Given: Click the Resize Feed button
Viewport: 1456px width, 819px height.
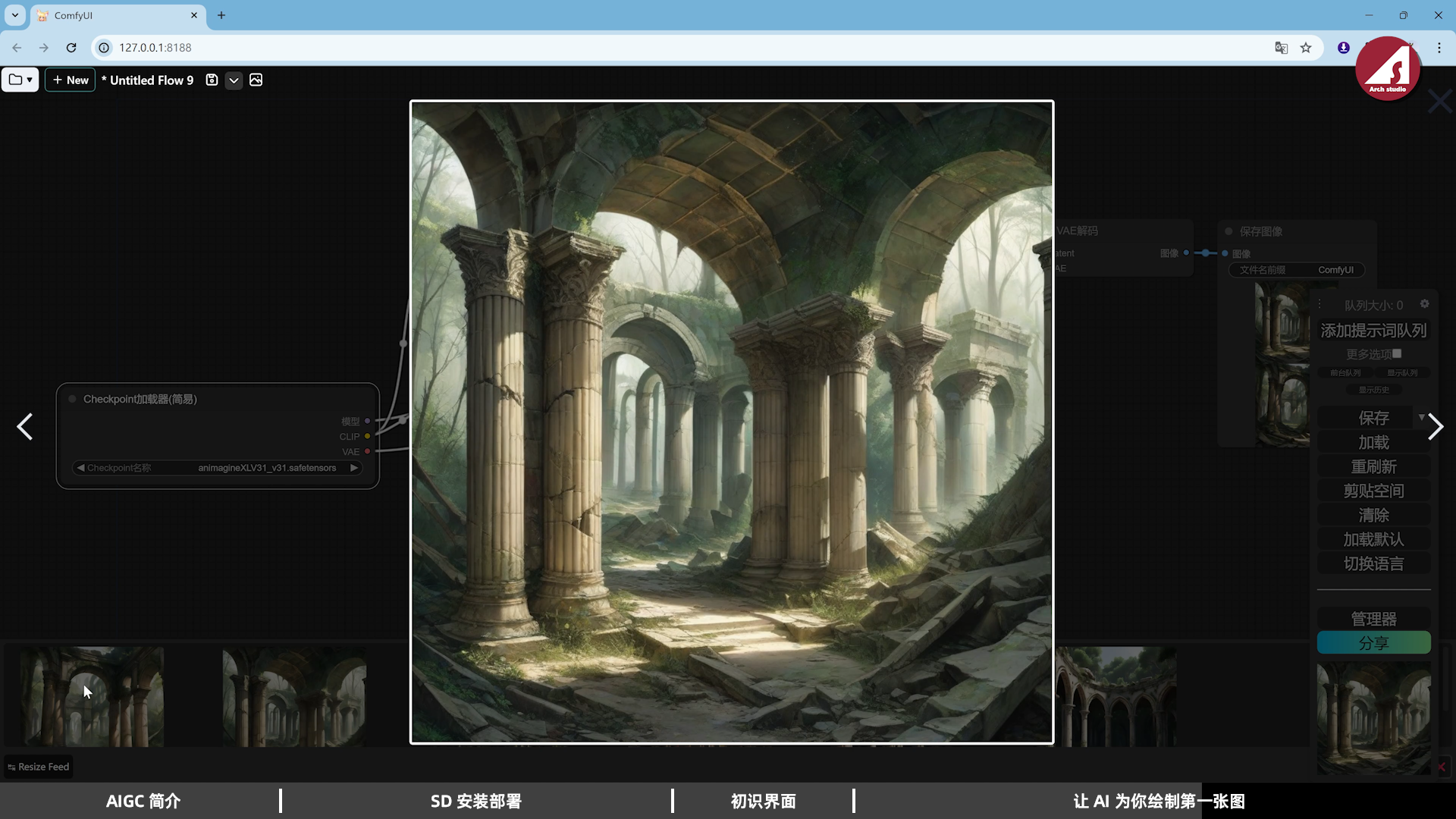Looking at the screenshot, I should (x=38, y=767).
